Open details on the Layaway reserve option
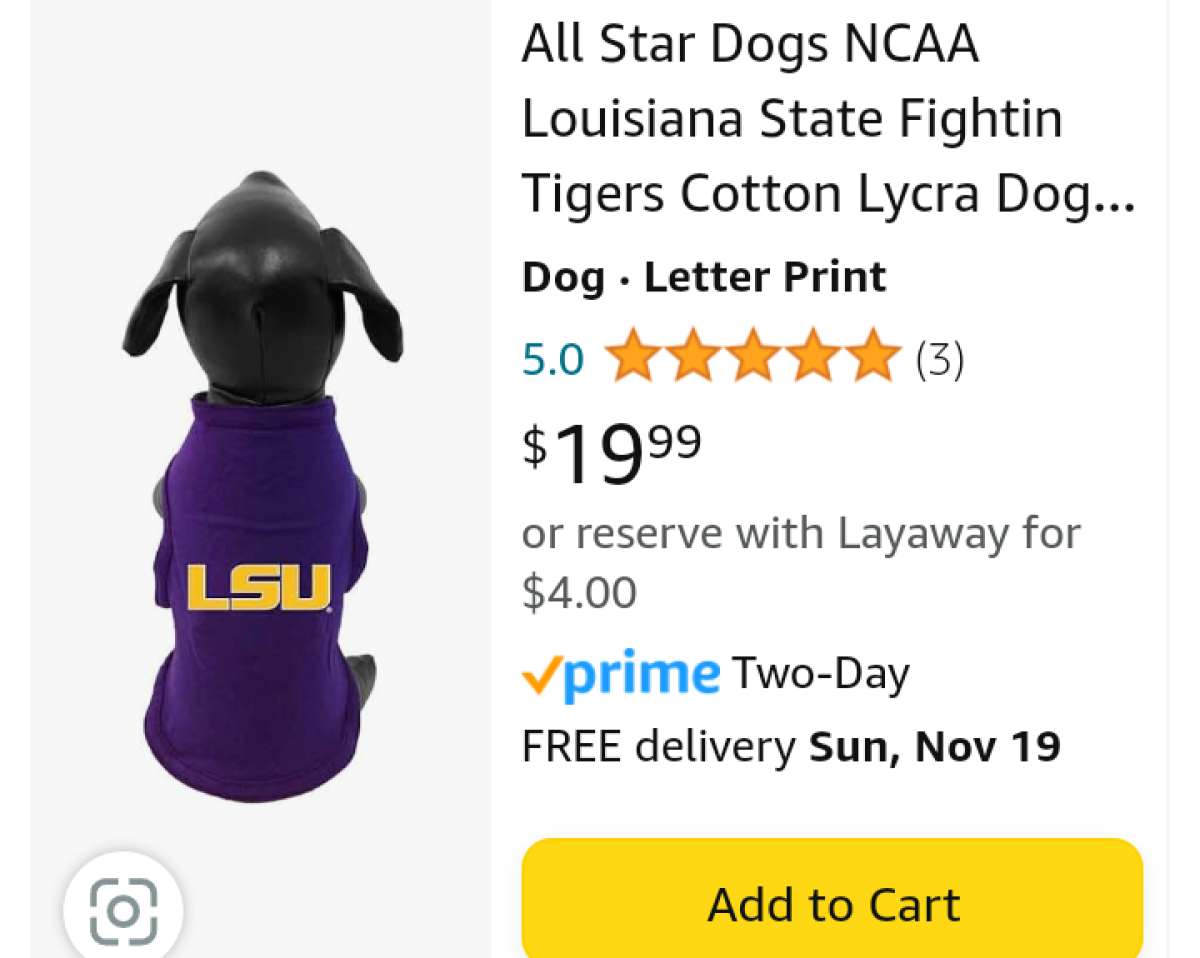Image resolution: width=1200 pixels, height=958 pixels. click(x=800, y=560)
